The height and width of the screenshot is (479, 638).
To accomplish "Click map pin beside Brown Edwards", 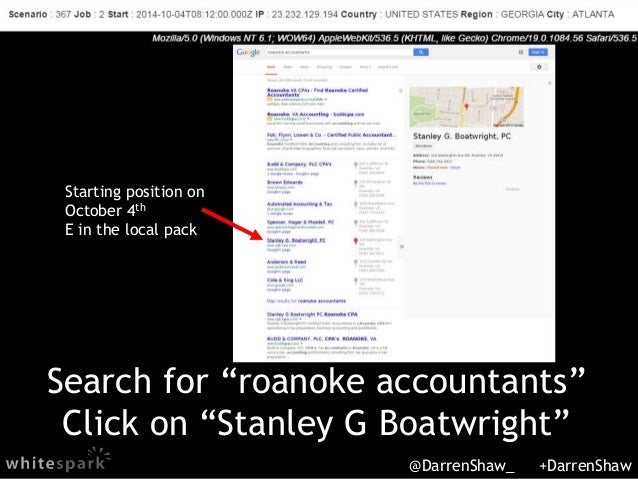I will pos(356,183).
